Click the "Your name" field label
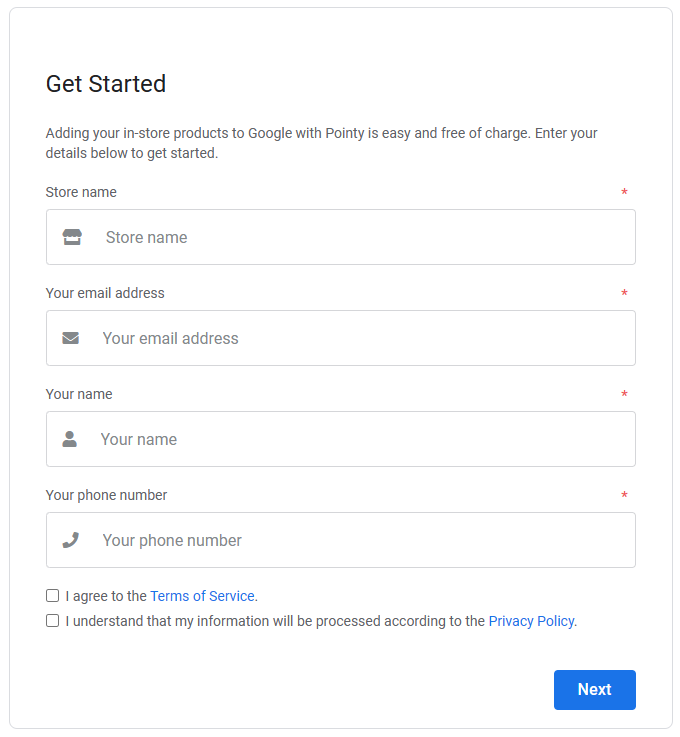Image resolution: width=680 pixels, height=737 pixels. coord(79,394)
